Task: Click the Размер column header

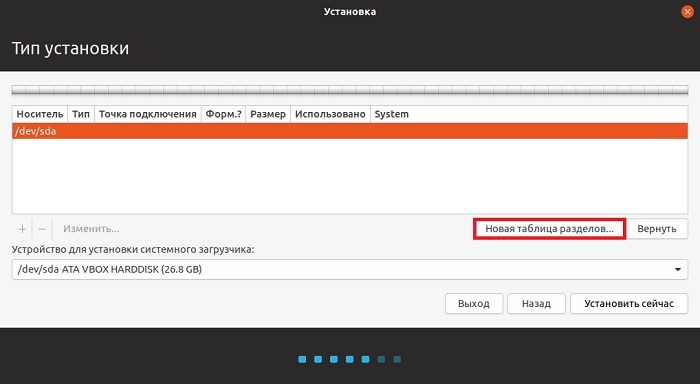Action: tap(268, 114)
